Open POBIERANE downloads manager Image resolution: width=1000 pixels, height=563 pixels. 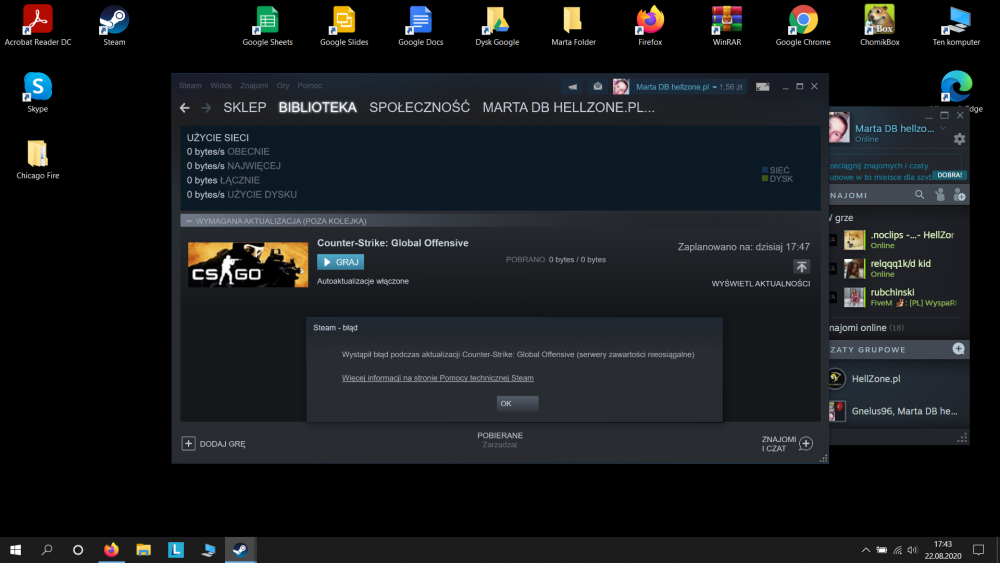pyautogui.click(x=500, y=440)
